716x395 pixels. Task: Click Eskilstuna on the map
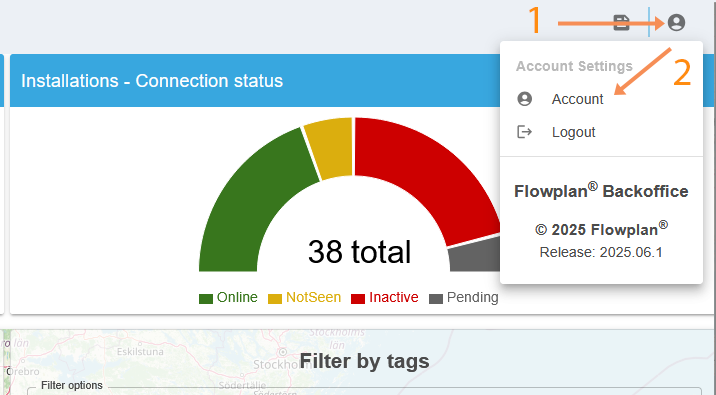coord(140,352)
